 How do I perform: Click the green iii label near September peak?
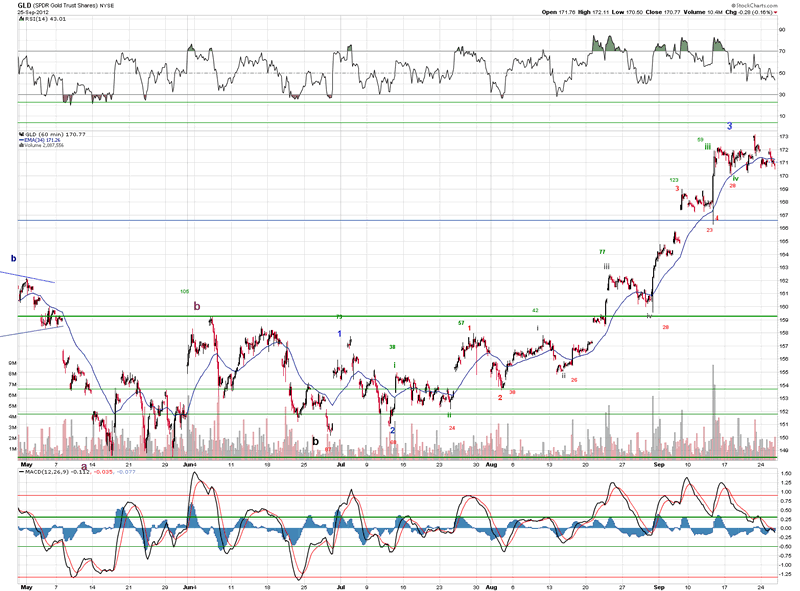coord(707,147)
